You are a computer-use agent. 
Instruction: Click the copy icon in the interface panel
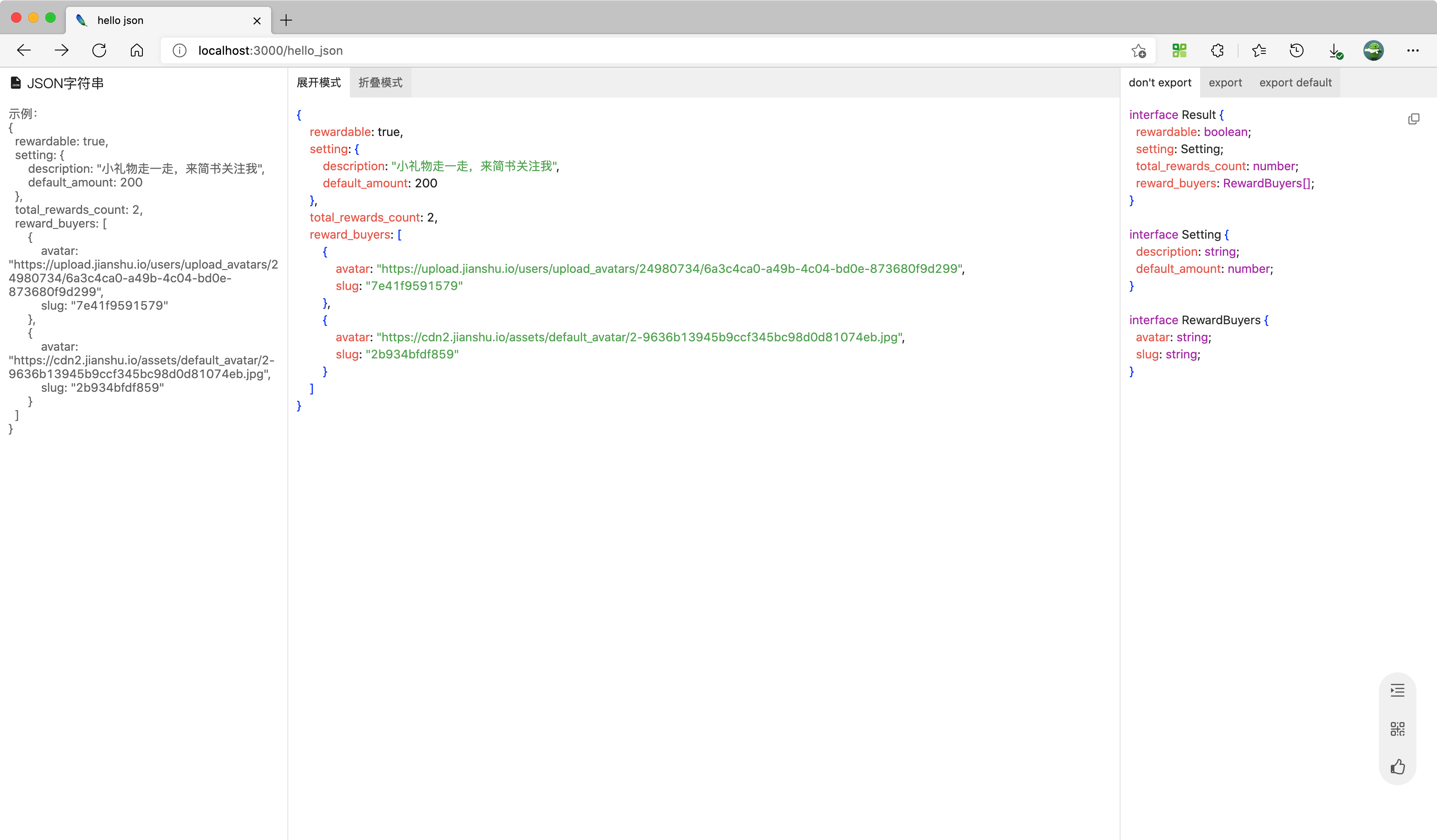[1413, 118]
